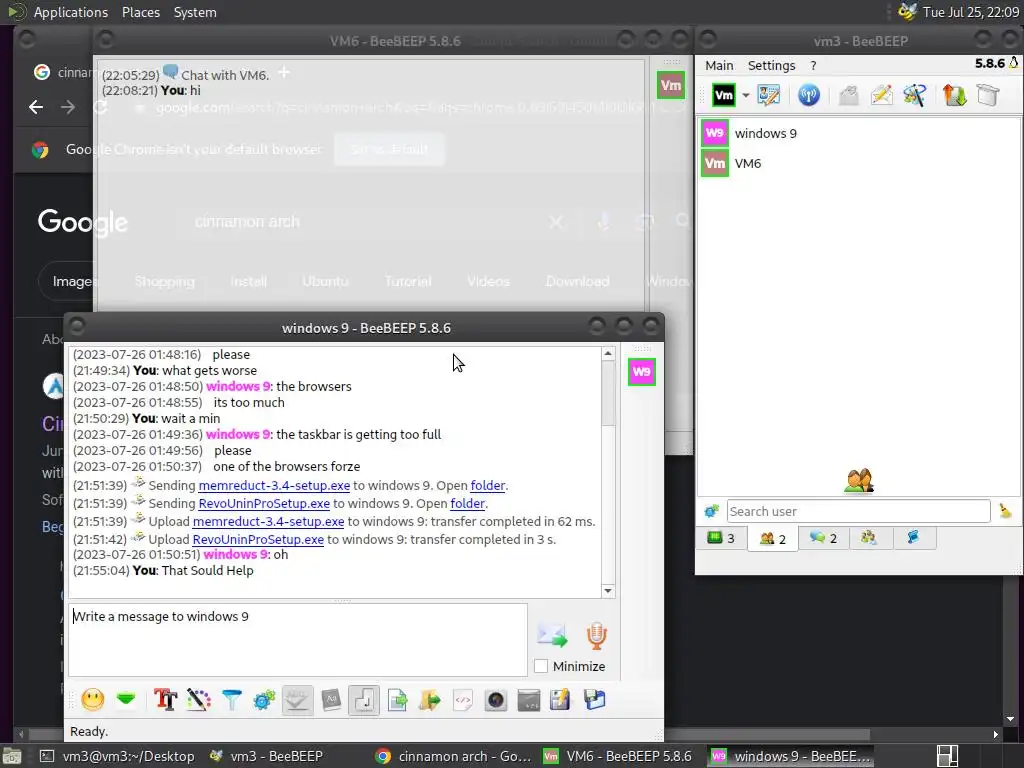1024x768 pixels.
Task: Click the dark window panel icon in chat toolbar
Action: [528, 700]
